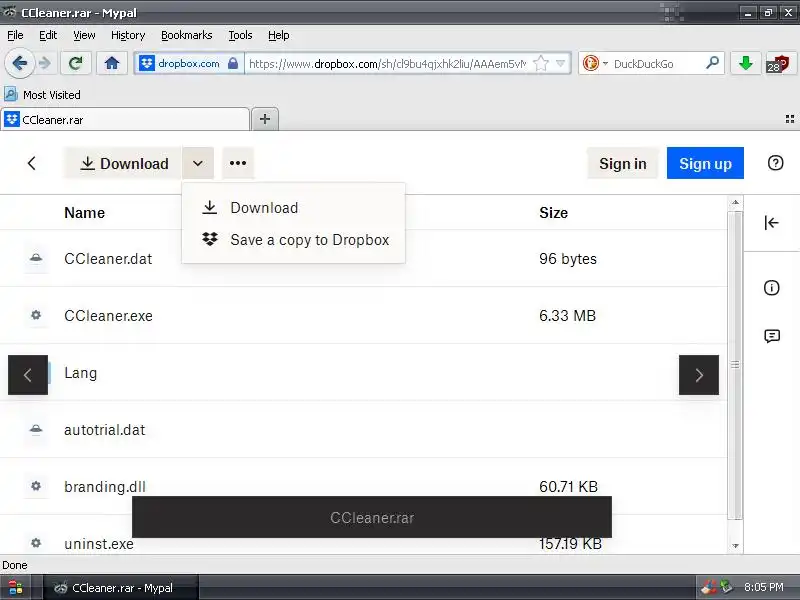Click the uninst.exe gear icon

(x=36, y=543)
